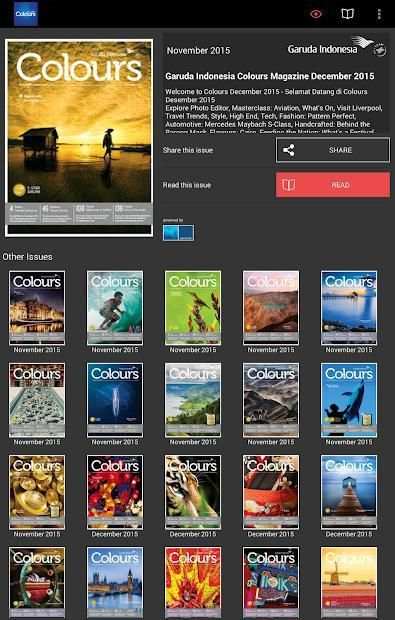Click the 'Other Issues' heading

click(x=27, y=257)
